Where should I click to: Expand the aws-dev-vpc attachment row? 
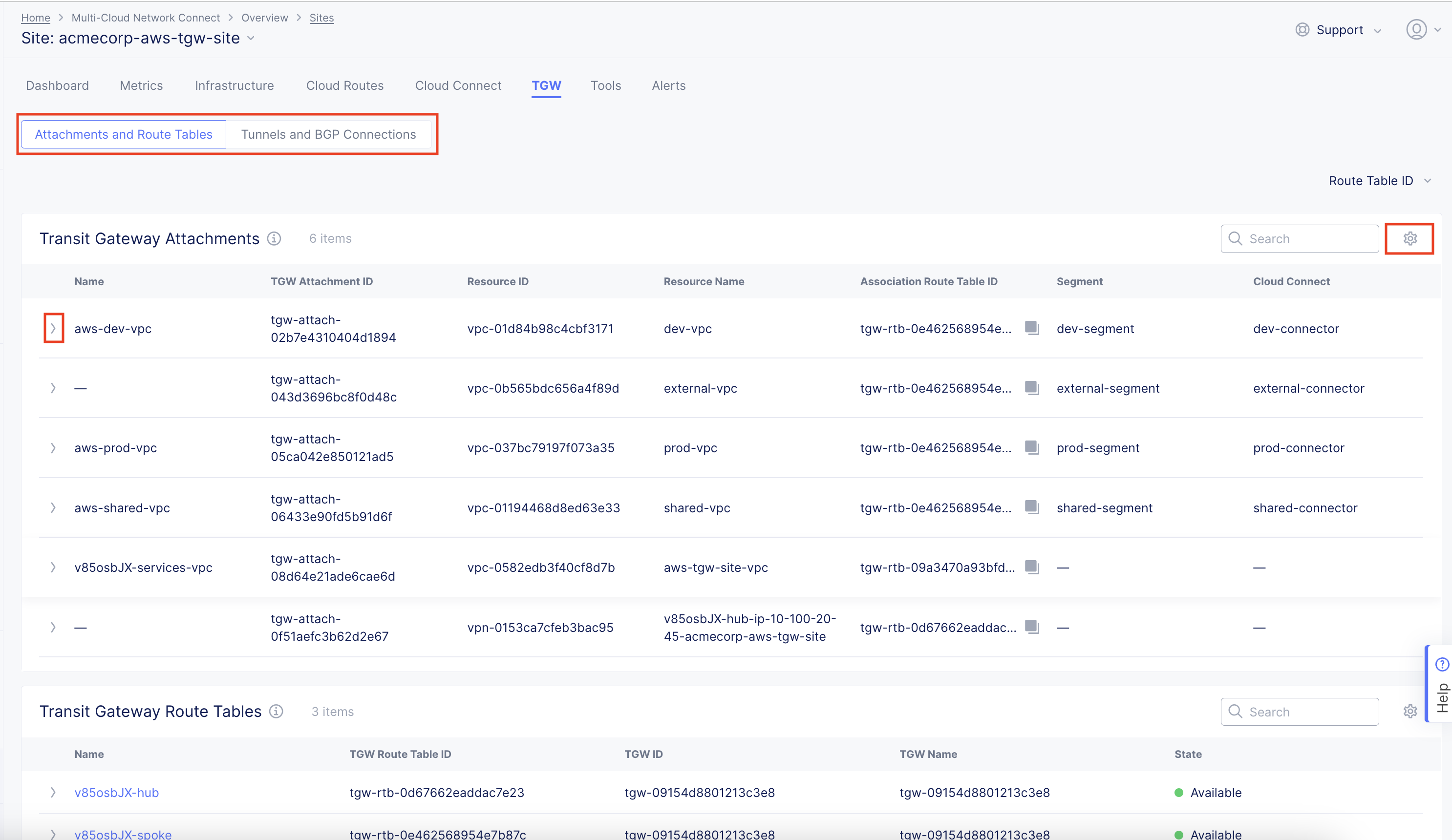(53, 328)
